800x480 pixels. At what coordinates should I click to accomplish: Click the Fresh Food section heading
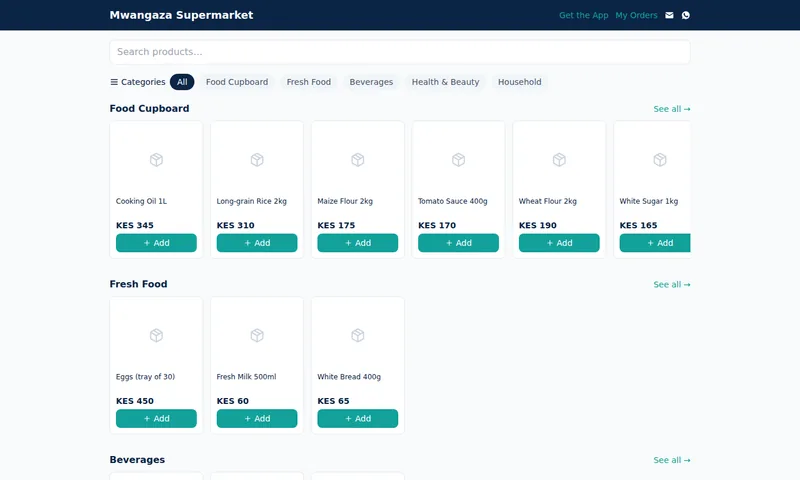click(x=138, y=284)
